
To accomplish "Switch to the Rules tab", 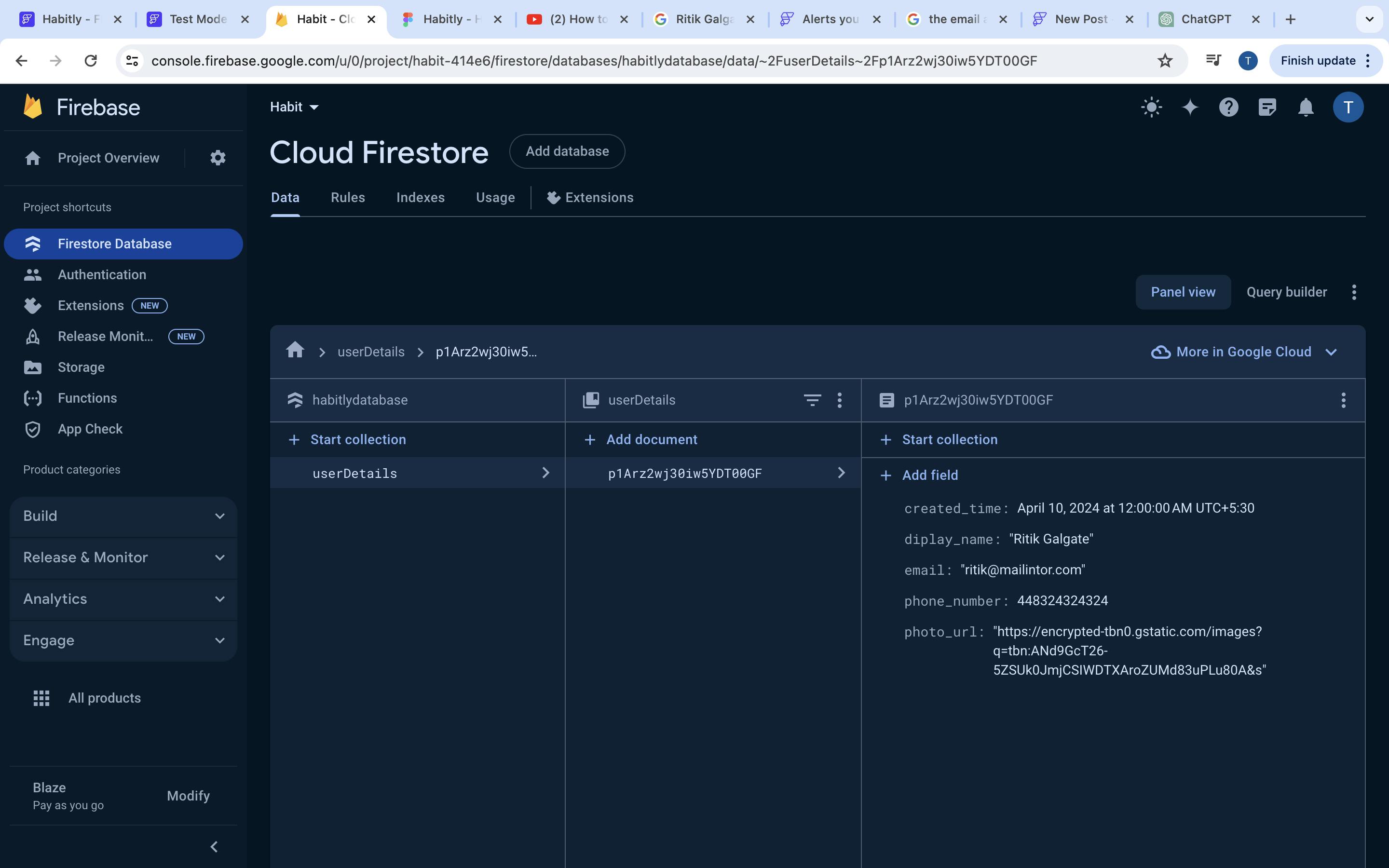I will click(347, 198).
